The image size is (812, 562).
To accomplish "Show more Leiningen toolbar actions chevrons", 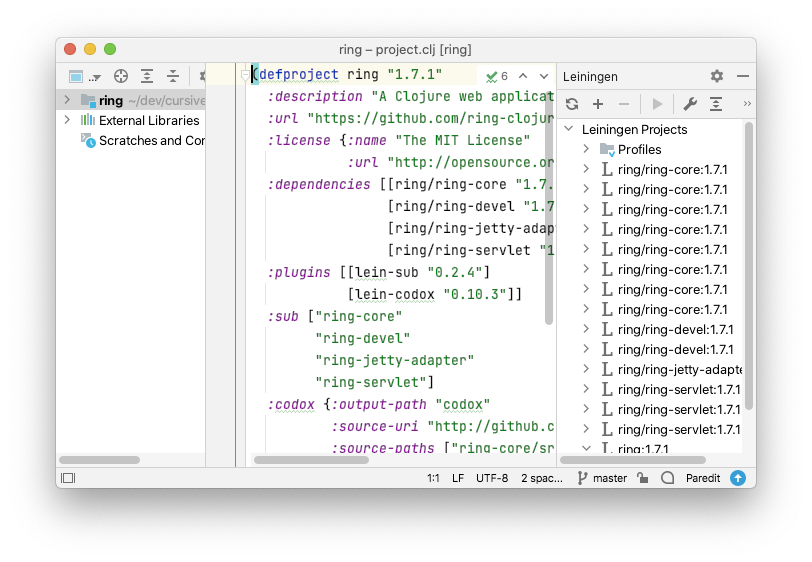I will 747,104.
